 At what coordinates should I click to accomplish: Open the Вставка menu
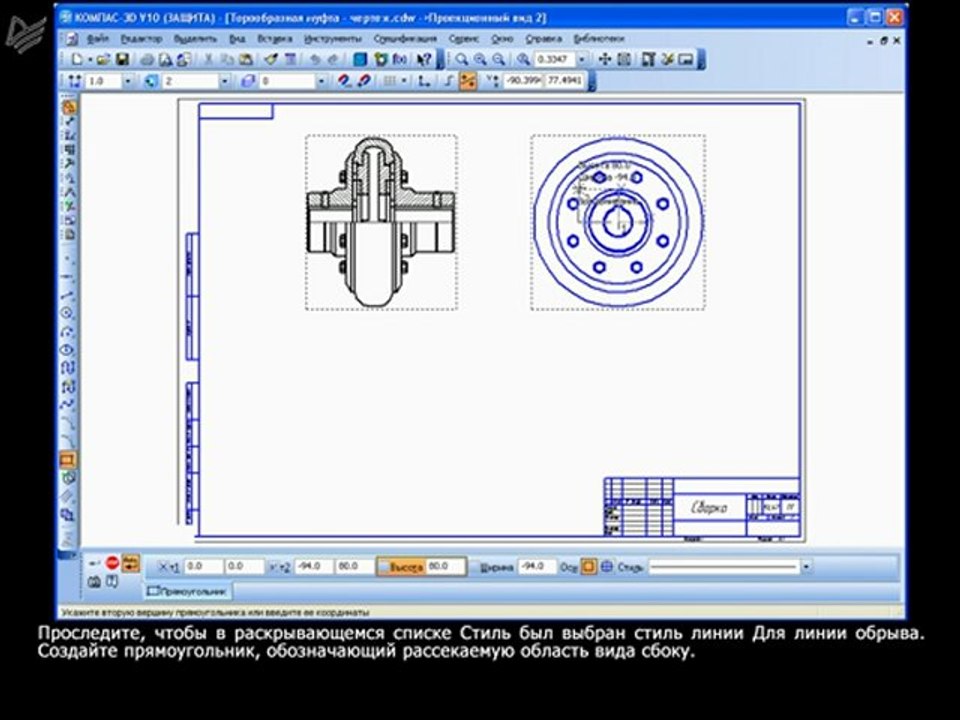pos(274,39)
